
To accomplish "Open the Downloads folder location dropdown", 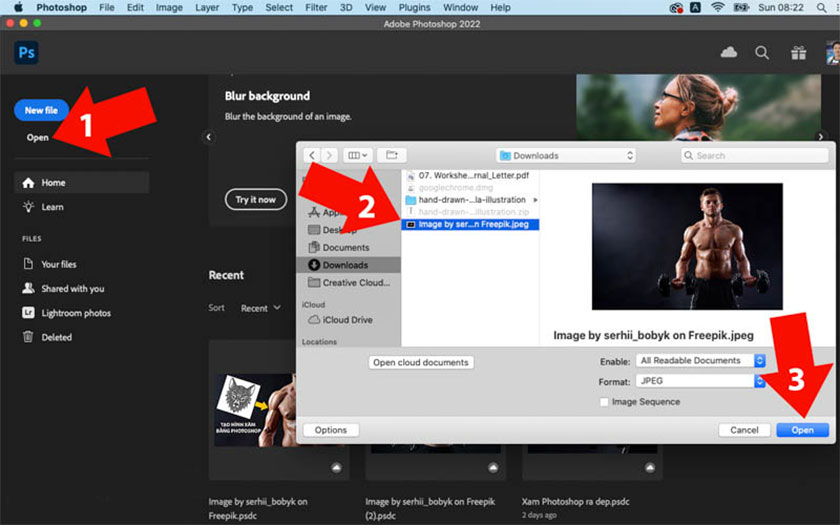I will 567,156.
